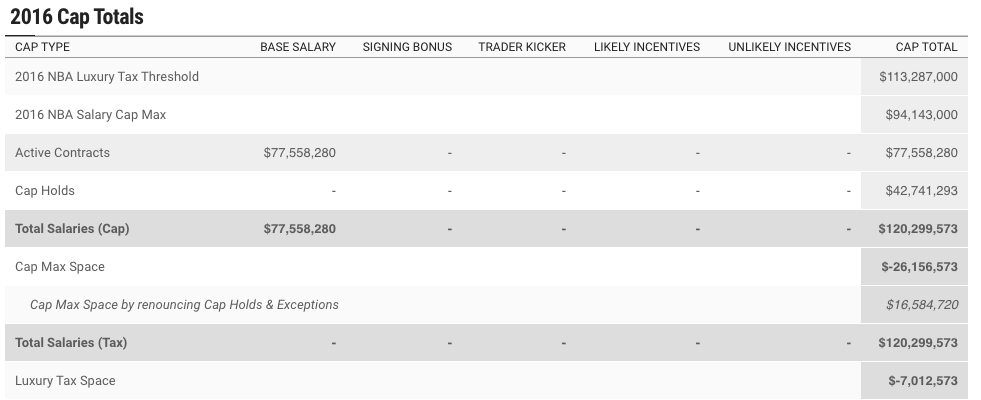981x400 pixels.
Task: Select the Cap Holds total of $42,741,293
Action: click(921, 191)
